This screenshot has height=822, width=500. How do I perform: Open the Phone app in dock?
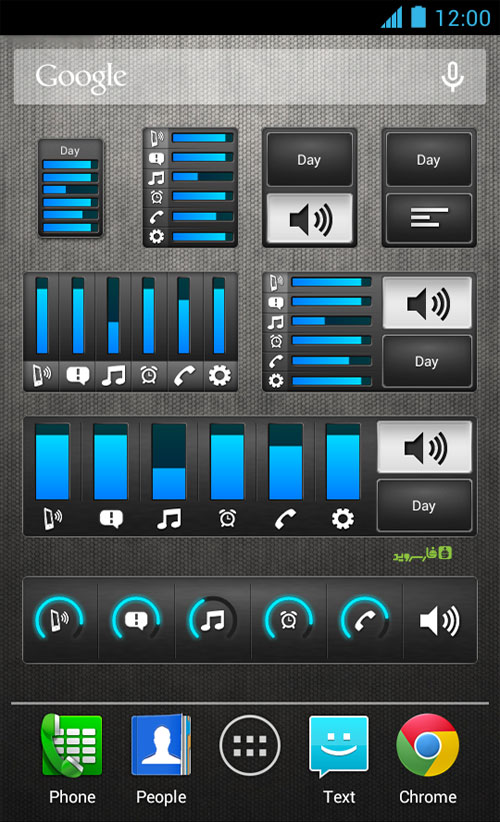(x=72, y=760)
